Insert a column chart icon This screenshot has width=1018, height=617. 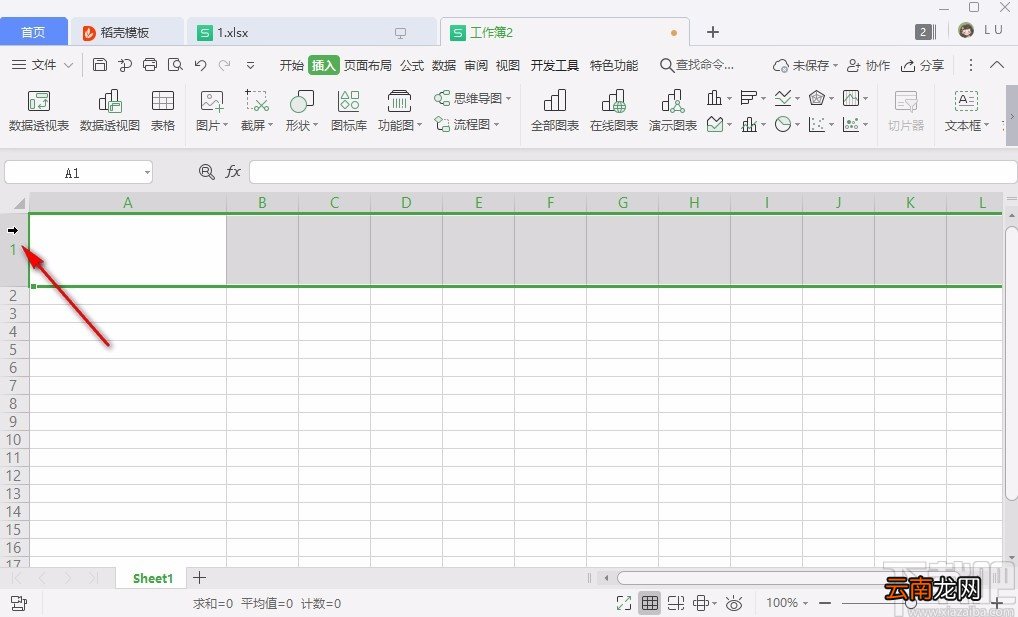pyautogui.click(x=714, y=98)
